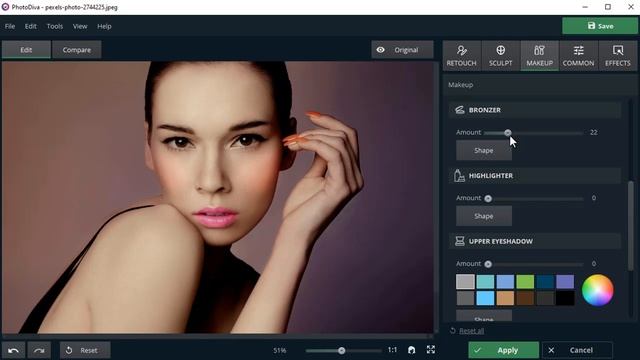The height and width of the screenshot is (360, 640).
Task: Click the makeup panel vertical scrollbar
Action: [x=631, y=226]
